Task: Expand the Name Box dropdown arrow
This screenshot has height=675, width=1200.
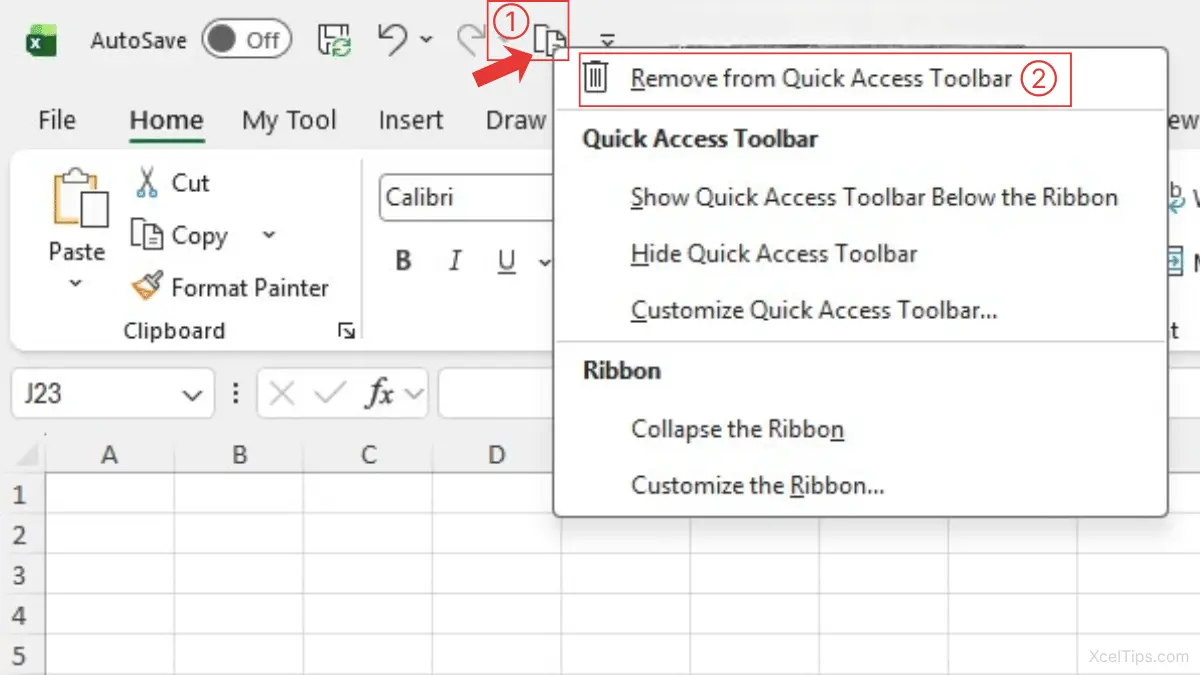Action: pyautogui.click(x=192, y=396)
